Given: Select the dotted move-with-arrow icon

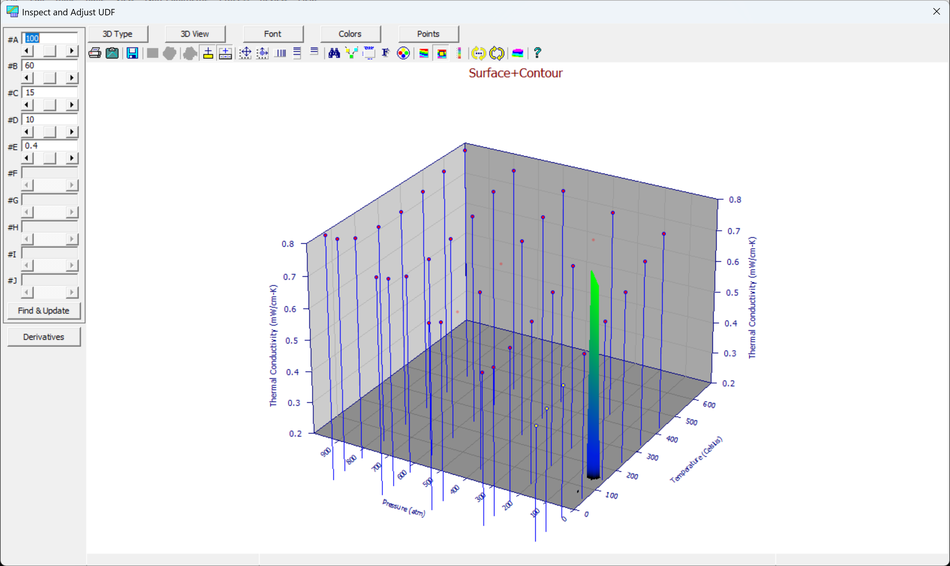Looking at the screenshot, I should click(262, 53).
